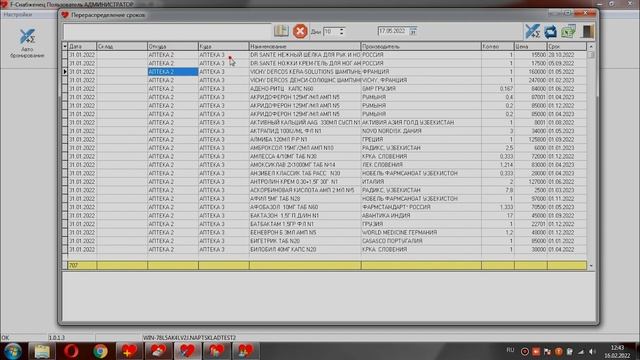The width and height of the screenshot is (640, 360).
Task: Select the VICHY DERCOS ДЕНСИ-СОЛЮШНС name cell
Action: tap(305, 80)
